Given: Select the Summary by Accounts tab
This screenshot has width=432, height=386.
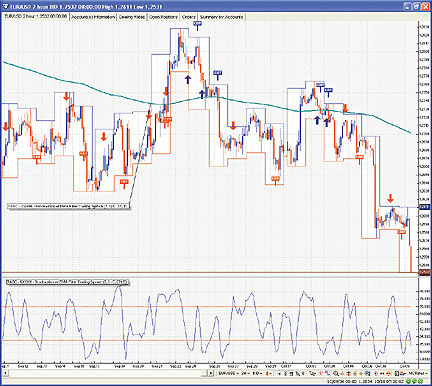Looking at the screenshot, I should pyautogui.click(x=221, y=17).
